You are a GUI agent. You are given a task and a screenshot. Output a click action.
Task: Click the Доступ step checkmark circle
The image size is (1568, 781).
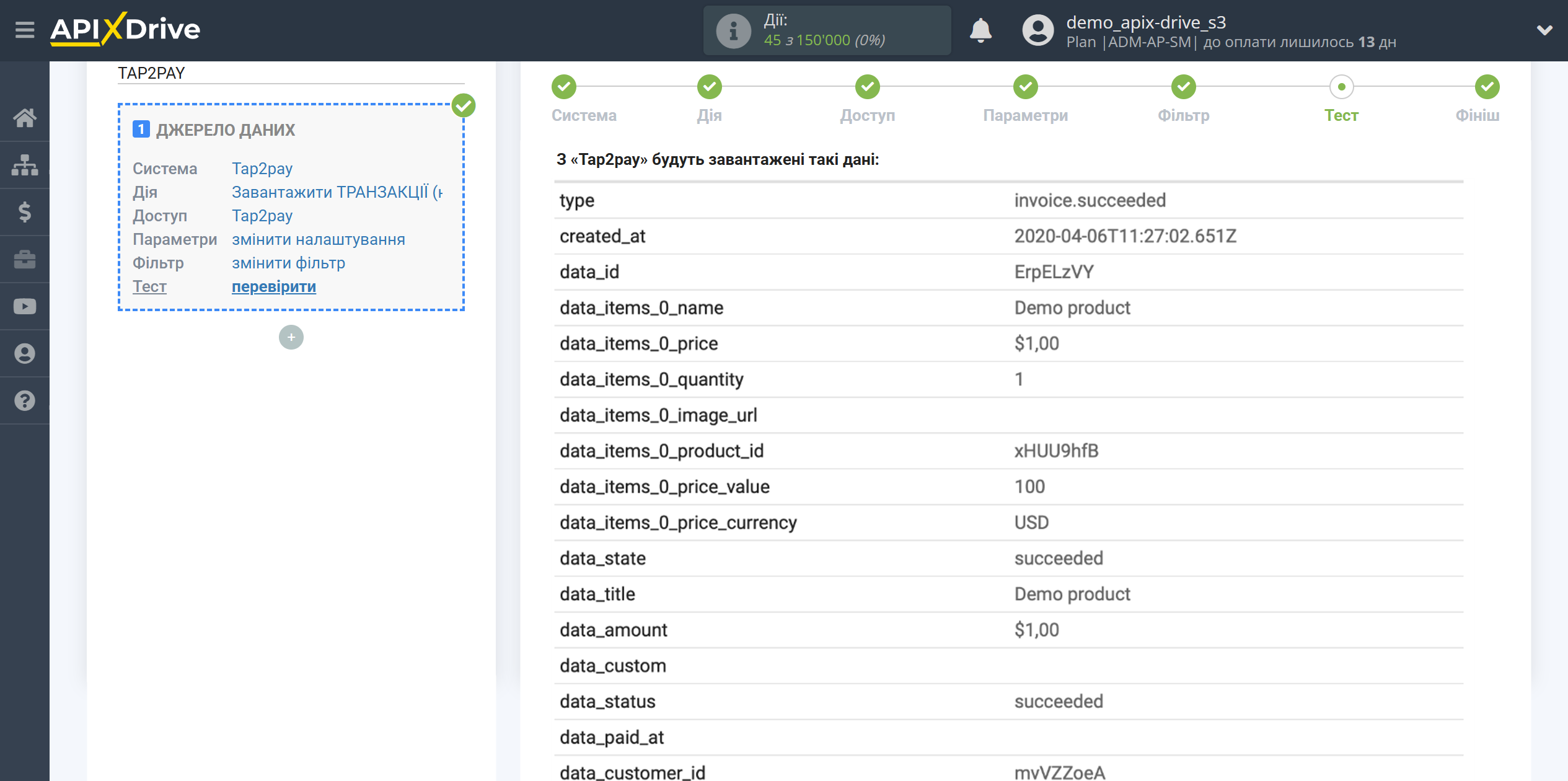868,87
